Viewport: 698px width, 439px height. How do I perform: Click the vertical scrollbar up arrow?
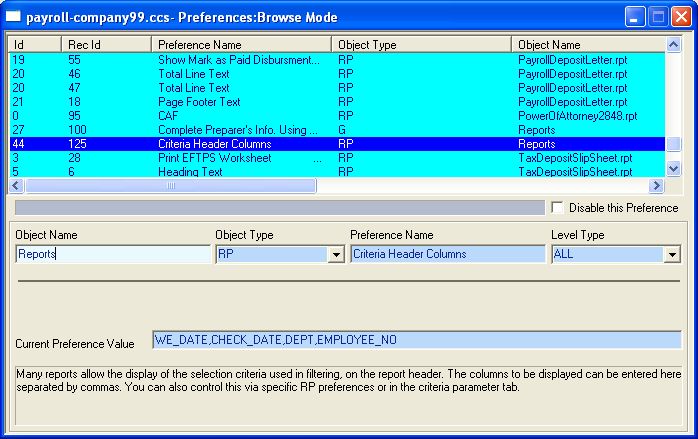pos(674,45)
